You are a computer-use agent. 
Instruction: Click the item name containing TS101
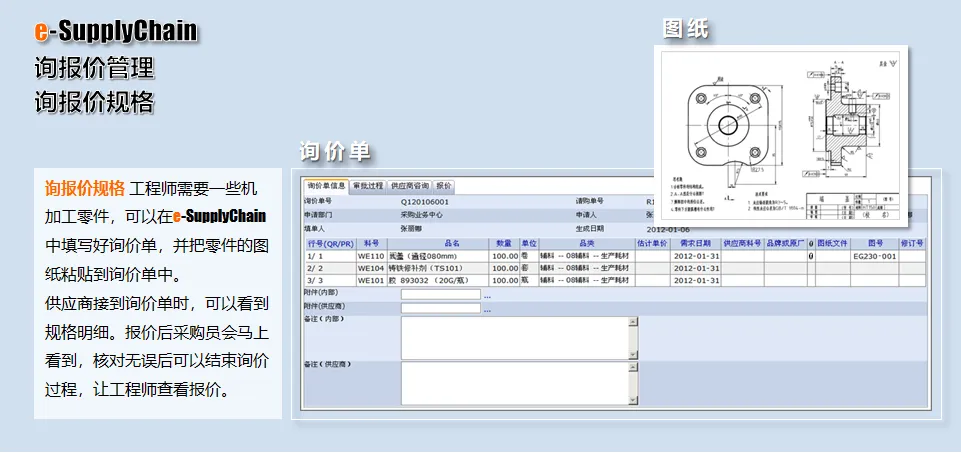pos(426,268)
